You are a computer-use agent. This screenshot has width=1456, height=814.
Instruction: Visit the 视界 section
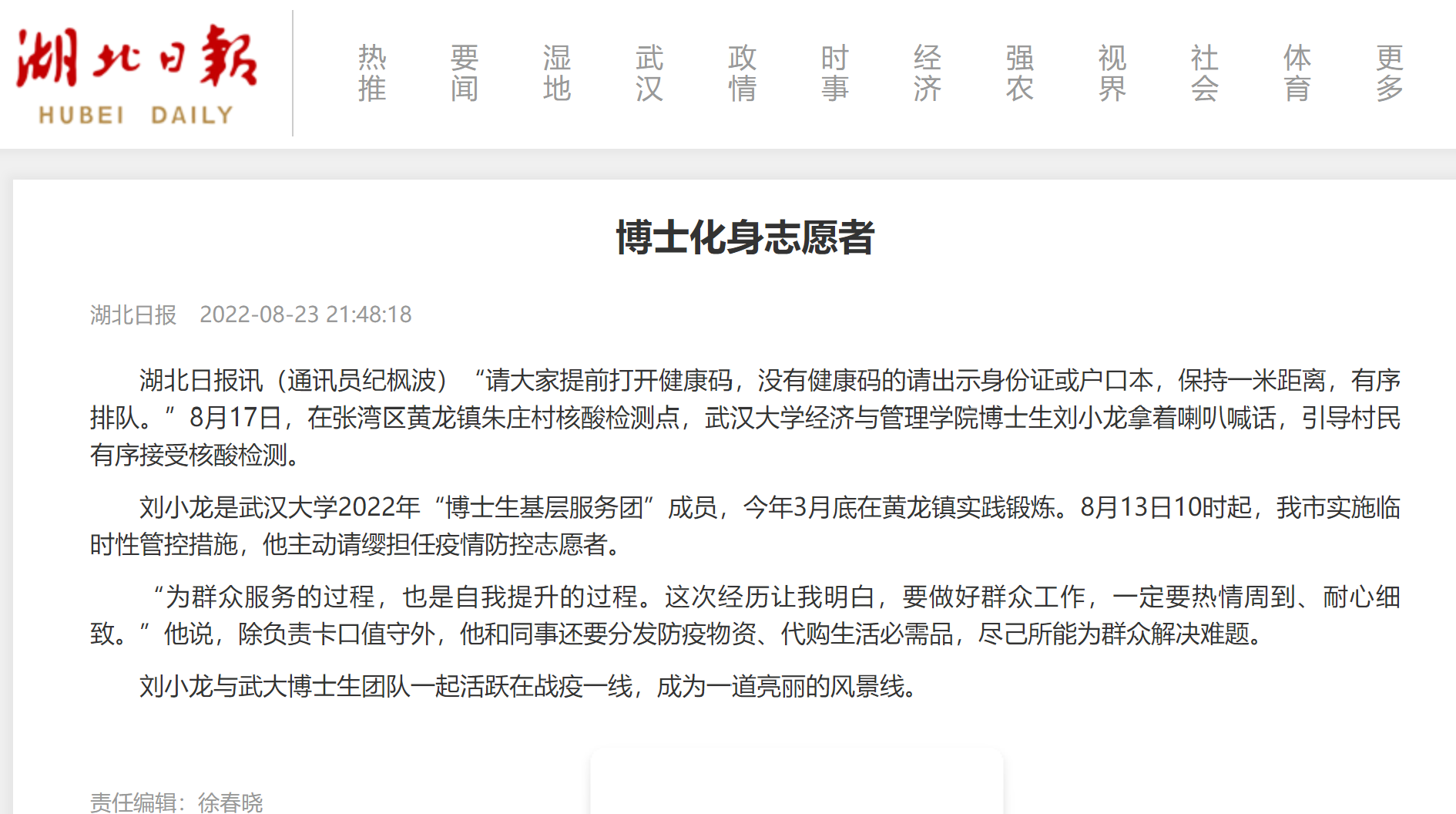pyautogui.click(x=1112, y=73)
